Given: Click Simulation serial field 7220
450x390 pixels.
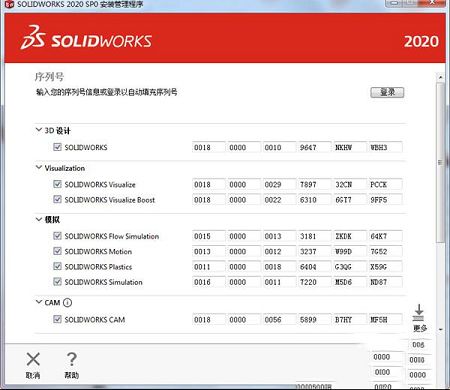Looking at the screenshot, I should pyautogui.click(x=314, y=282).
